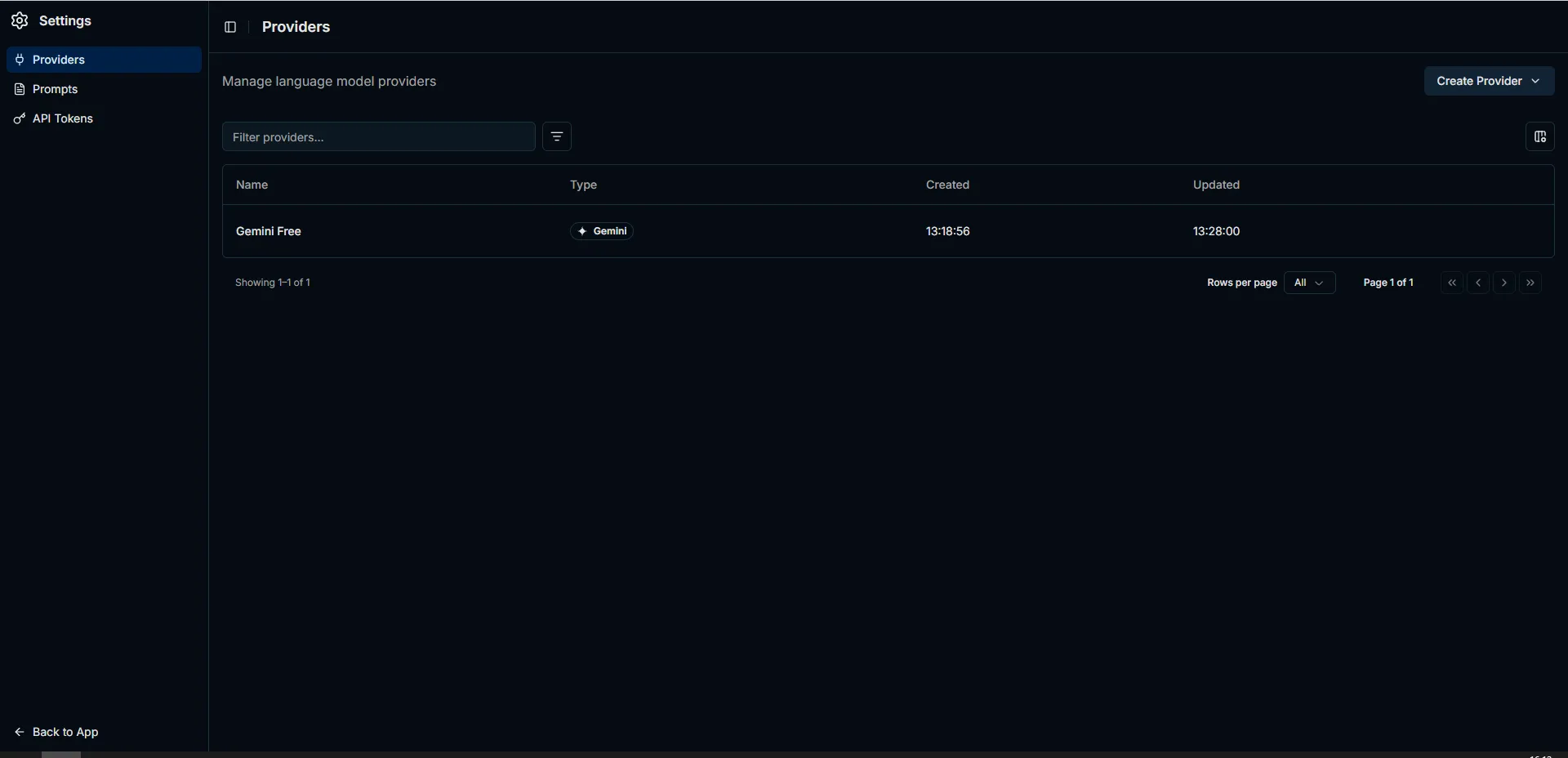Sort by the Created column header
The height and width of the screenshot is (758, 1568).
tap(947, 185)
